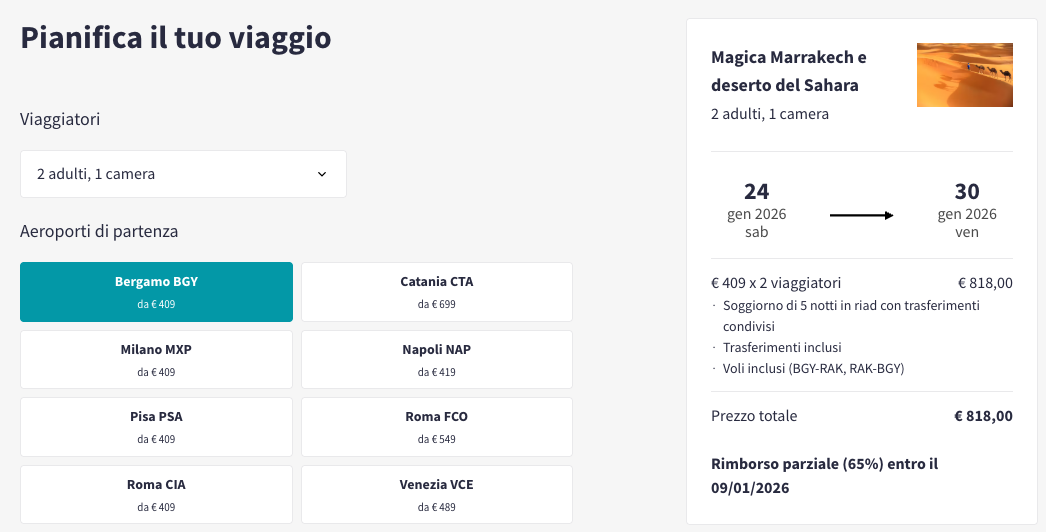
Task: Click the partial refund 65% notice
Action: 825,476
